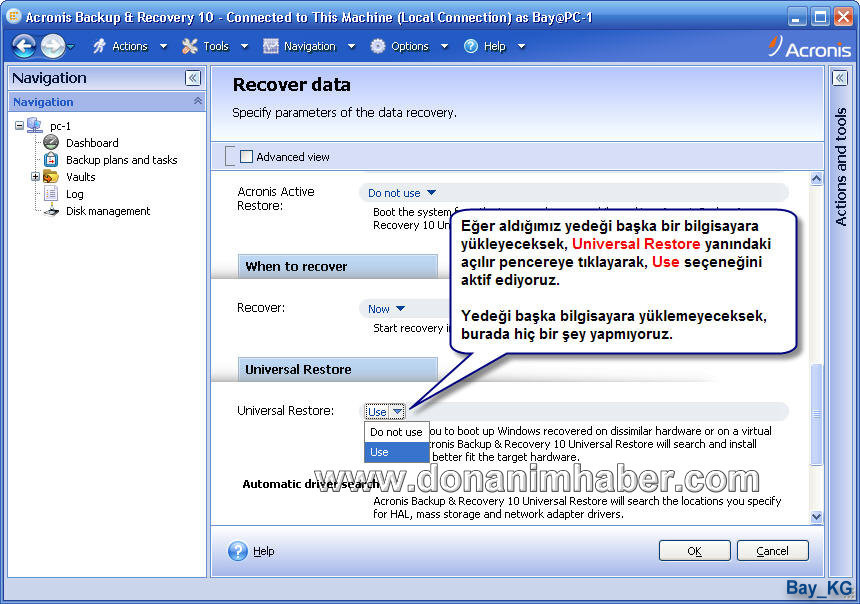The width and height of the screenshot is (860, 604).
Task: Collapse the pc-1 tree node
Action: [19, 126]
